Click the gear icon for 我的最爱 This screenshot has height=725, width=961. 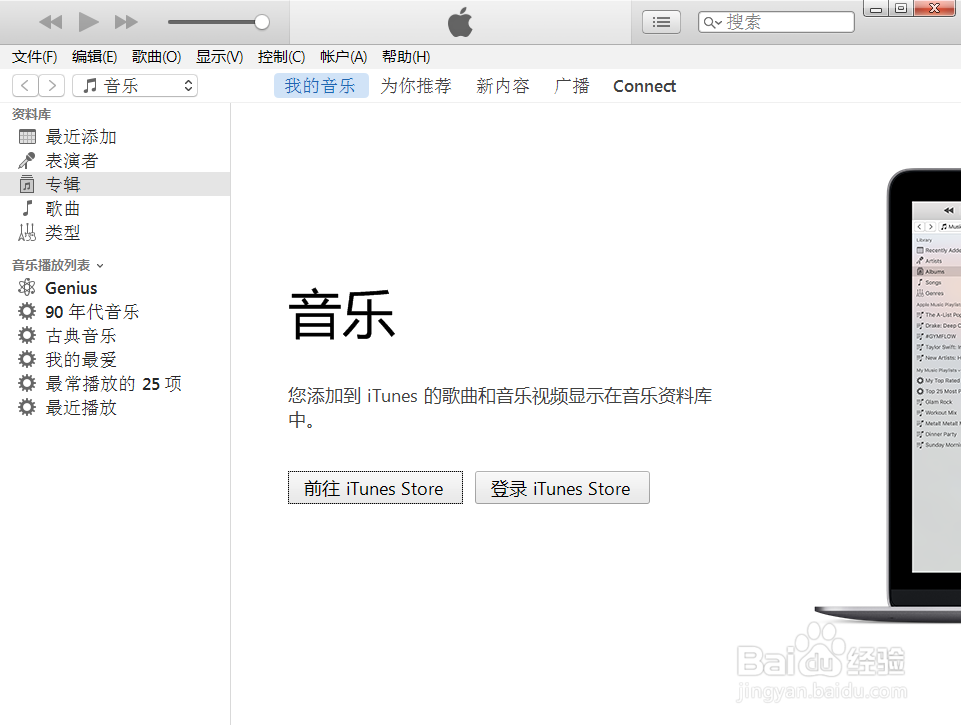pyautogui.click(x=27, y=359)
